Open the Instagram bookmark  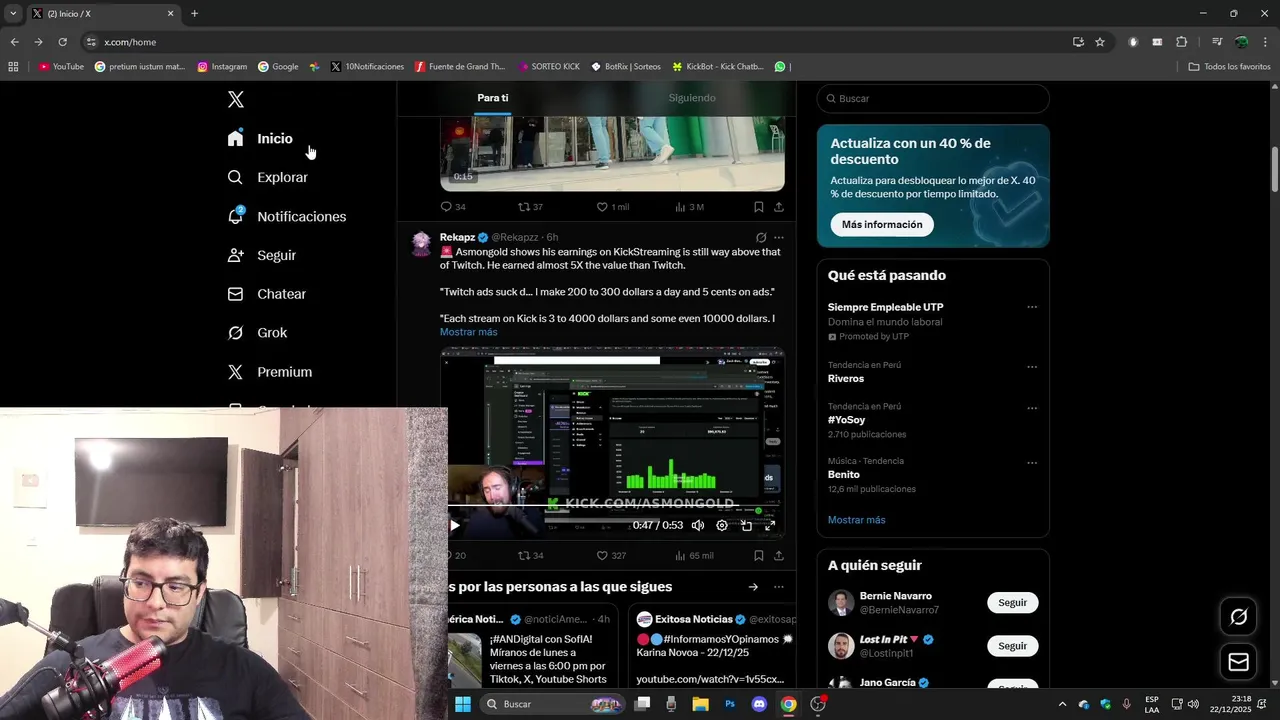[x=222, y=67]
